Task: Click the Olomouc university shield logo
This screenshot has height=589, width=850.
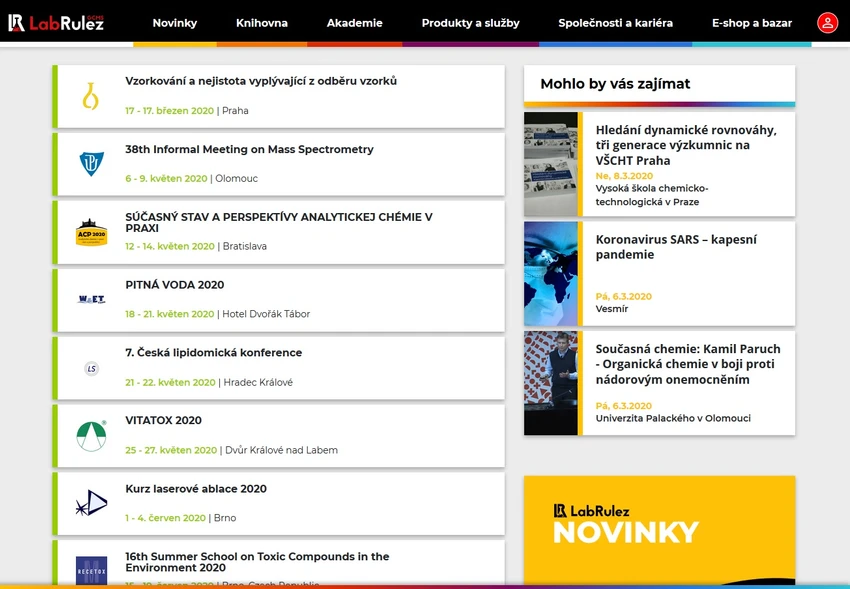Action: pos(91,164)
